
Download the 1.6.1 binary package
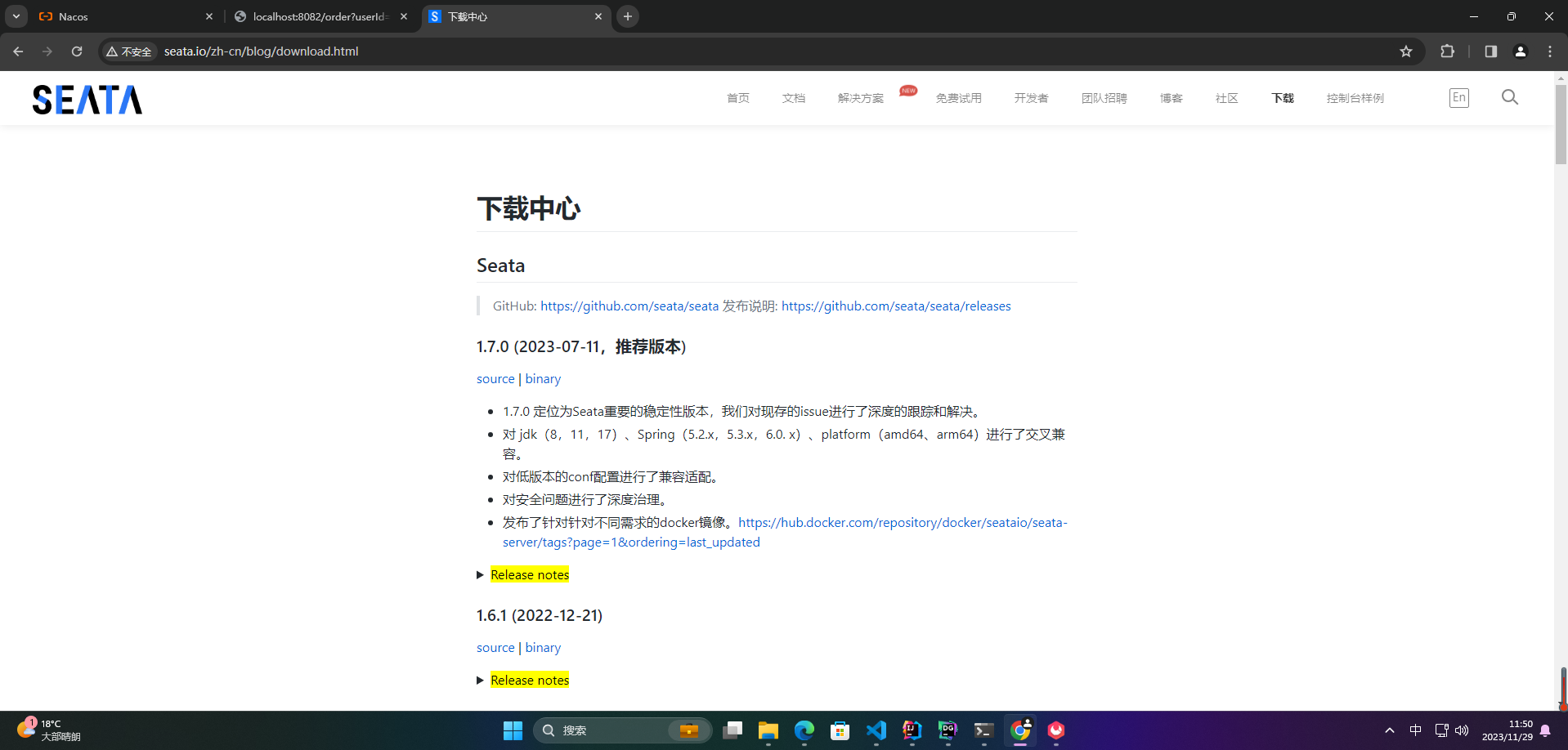click(x=543, y=648)
